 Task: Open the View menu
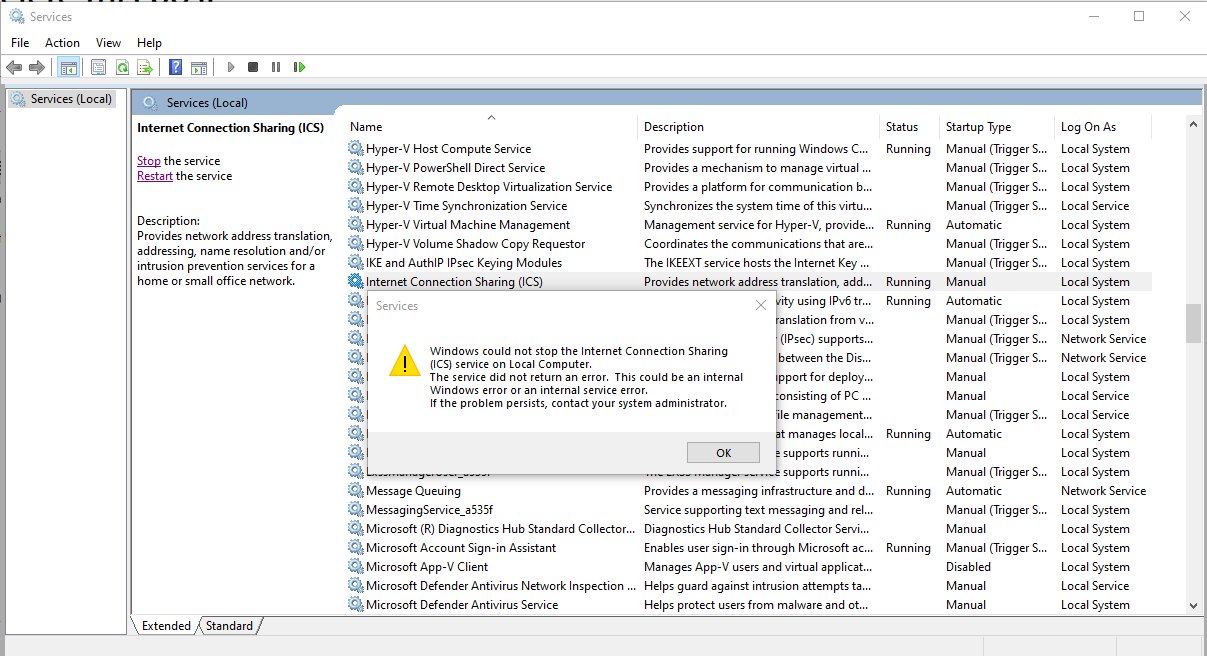click(x=108, y=42)
